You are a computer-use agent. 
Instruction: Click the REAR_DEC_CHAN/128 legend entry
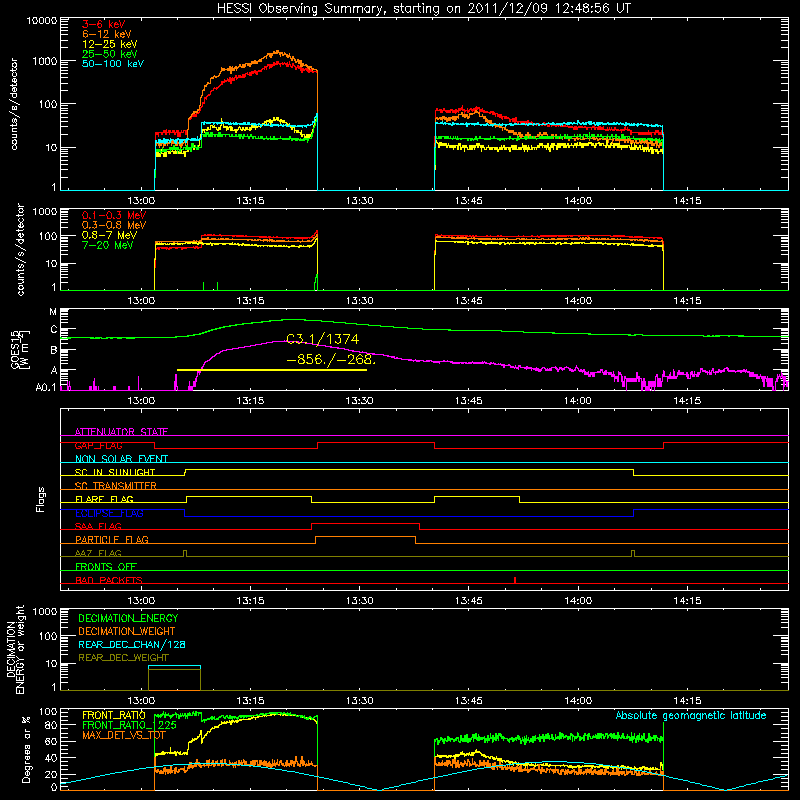pos(132,645)
